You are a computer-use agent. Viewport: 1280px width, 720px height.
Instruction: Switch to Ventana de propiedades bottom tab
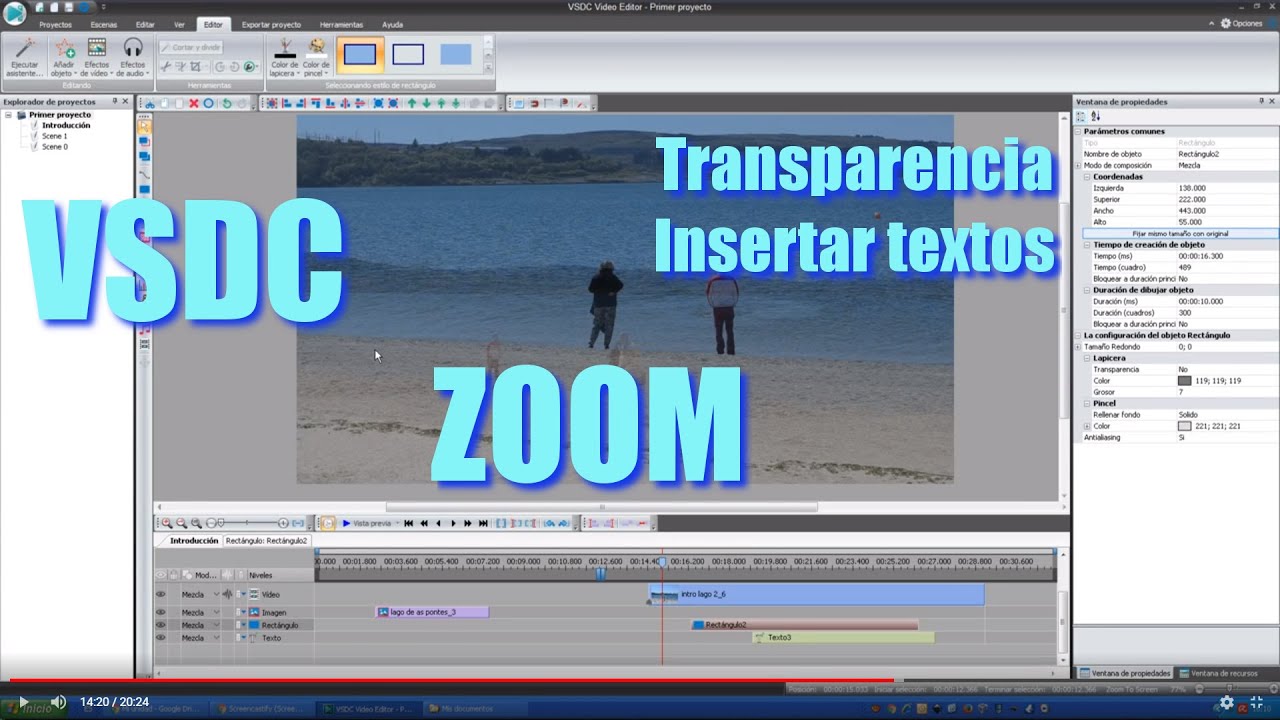(1124, 673)
